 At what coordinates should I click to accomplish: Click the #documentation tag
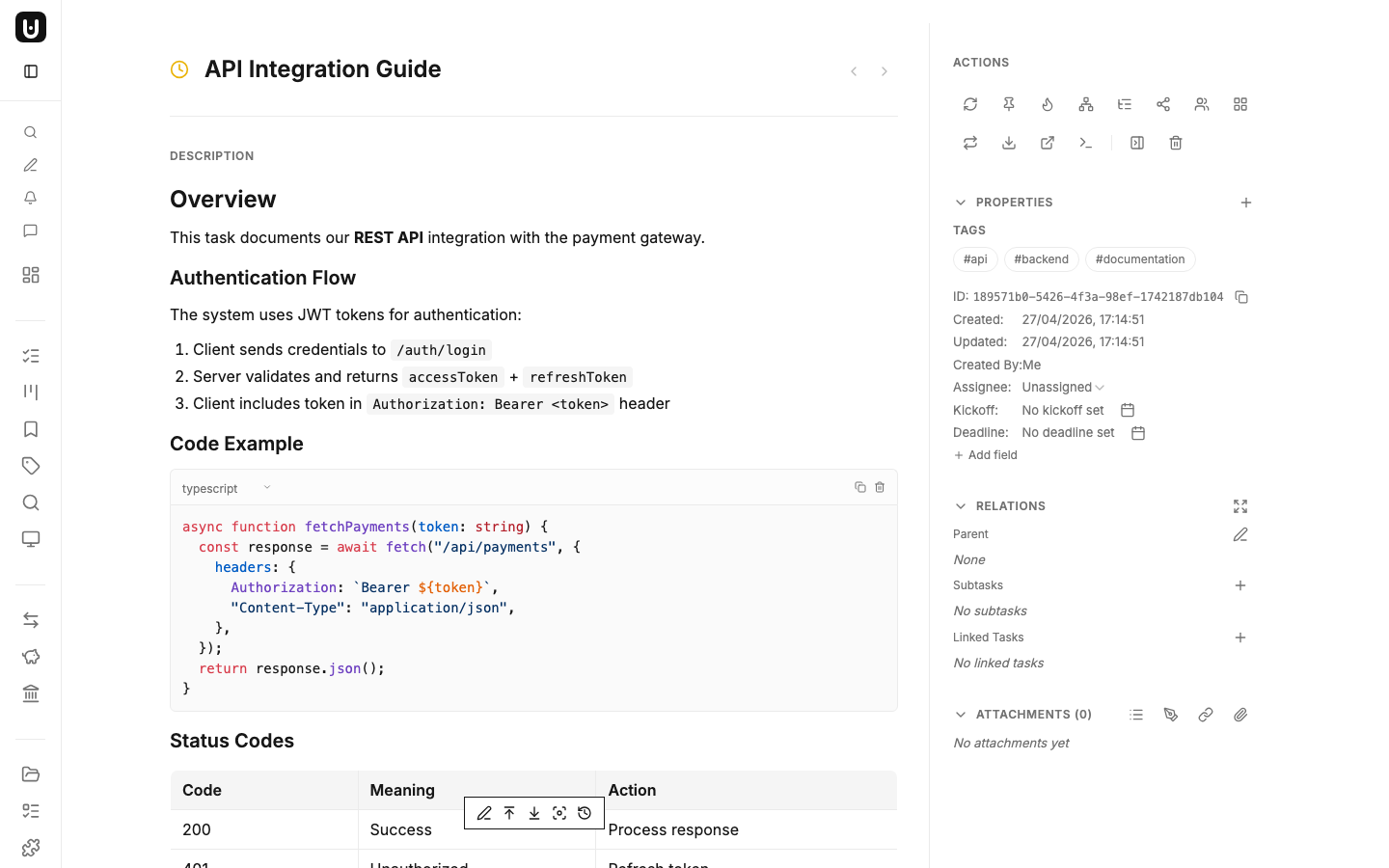(1140, 258)
